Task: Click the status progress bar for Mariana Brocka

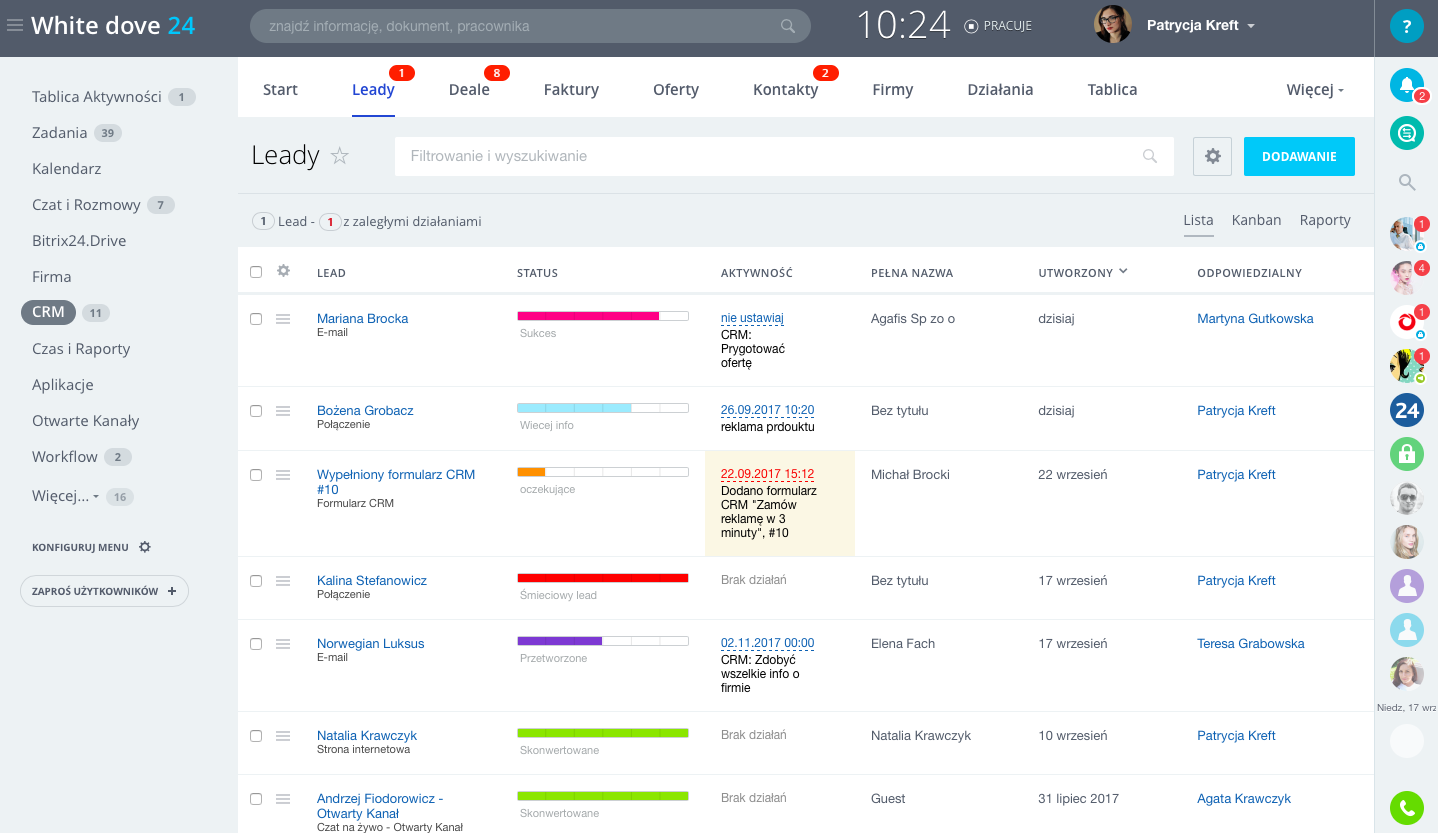Action: pyautogui.click(x=602, y=316)
